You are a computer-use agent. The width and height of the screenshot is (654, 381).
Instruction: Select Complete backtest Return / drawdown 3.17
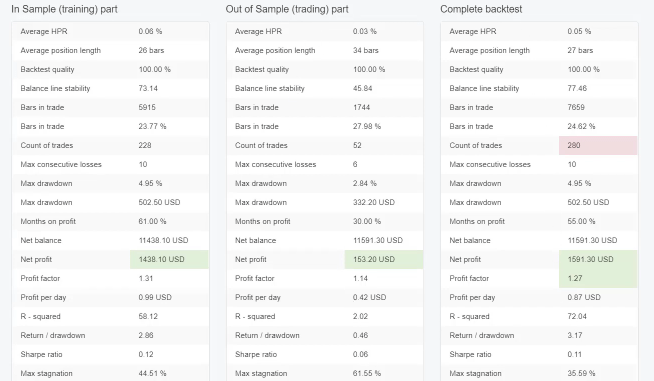coord(574,335)
